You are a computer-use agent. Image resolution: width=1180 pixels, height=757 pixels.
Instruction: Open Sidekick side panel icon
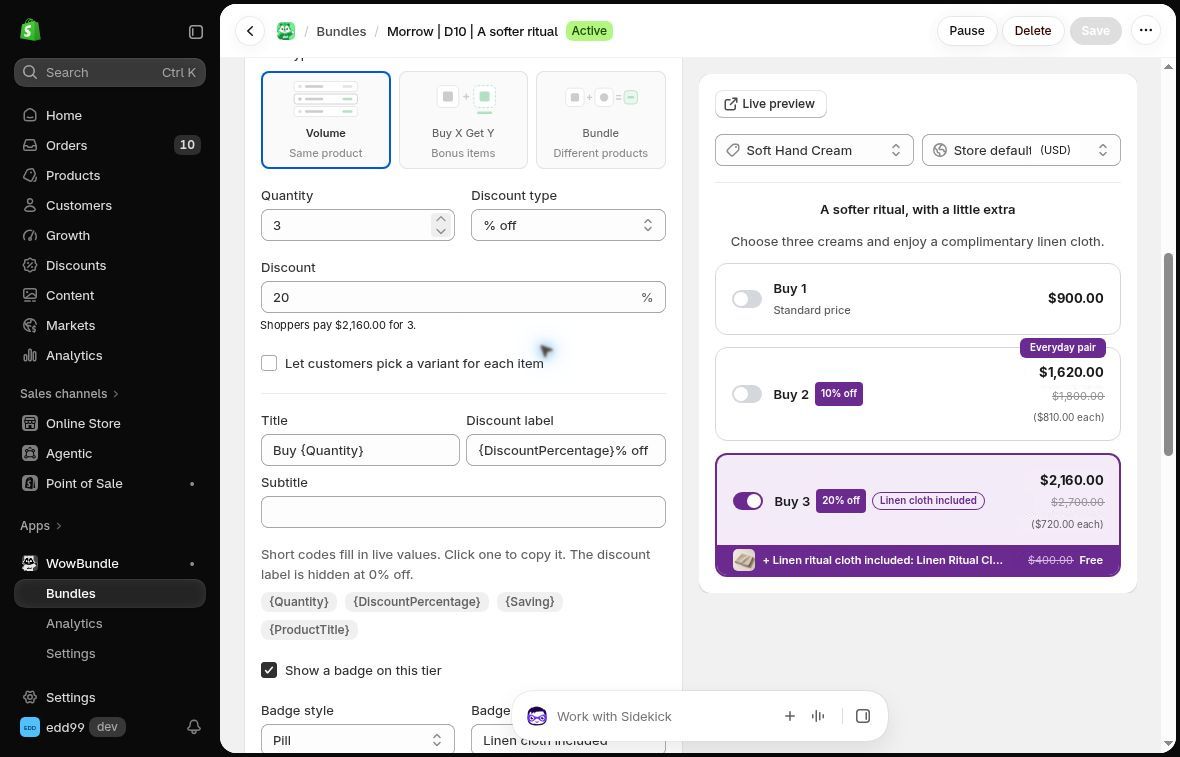[862, 716]
